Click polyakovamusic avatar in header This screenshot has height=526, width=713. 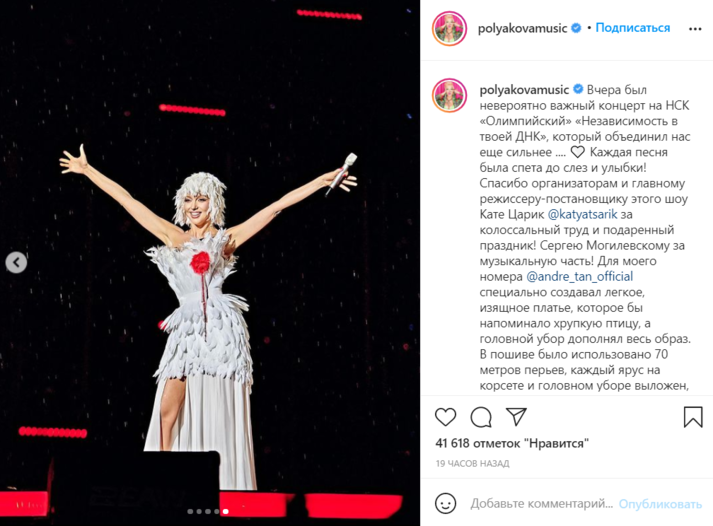tap(449, 29)
